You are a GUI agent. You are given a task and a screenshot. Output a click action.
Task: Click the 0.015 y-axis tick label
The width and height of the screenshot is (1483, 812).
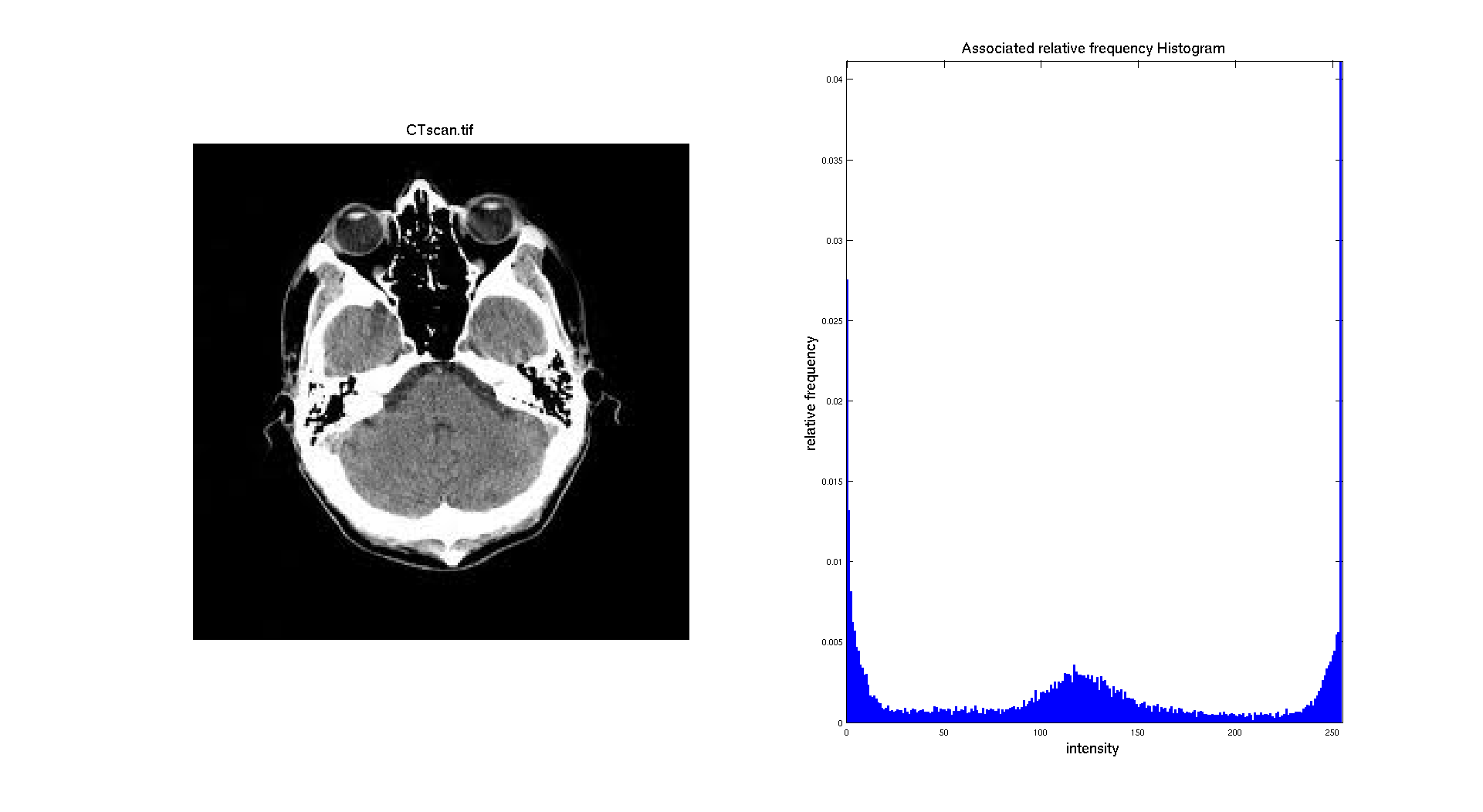[832, 482]
